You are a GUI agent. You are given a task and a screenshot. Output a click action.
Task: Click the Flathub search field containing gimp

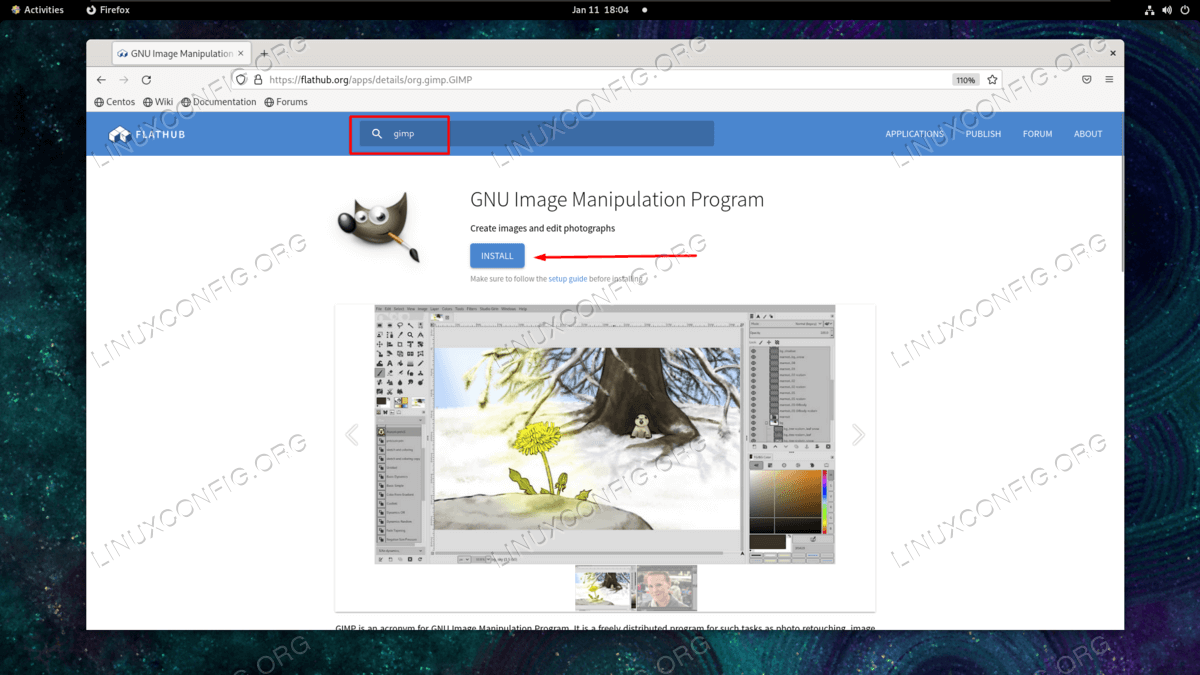click(537, 134)
